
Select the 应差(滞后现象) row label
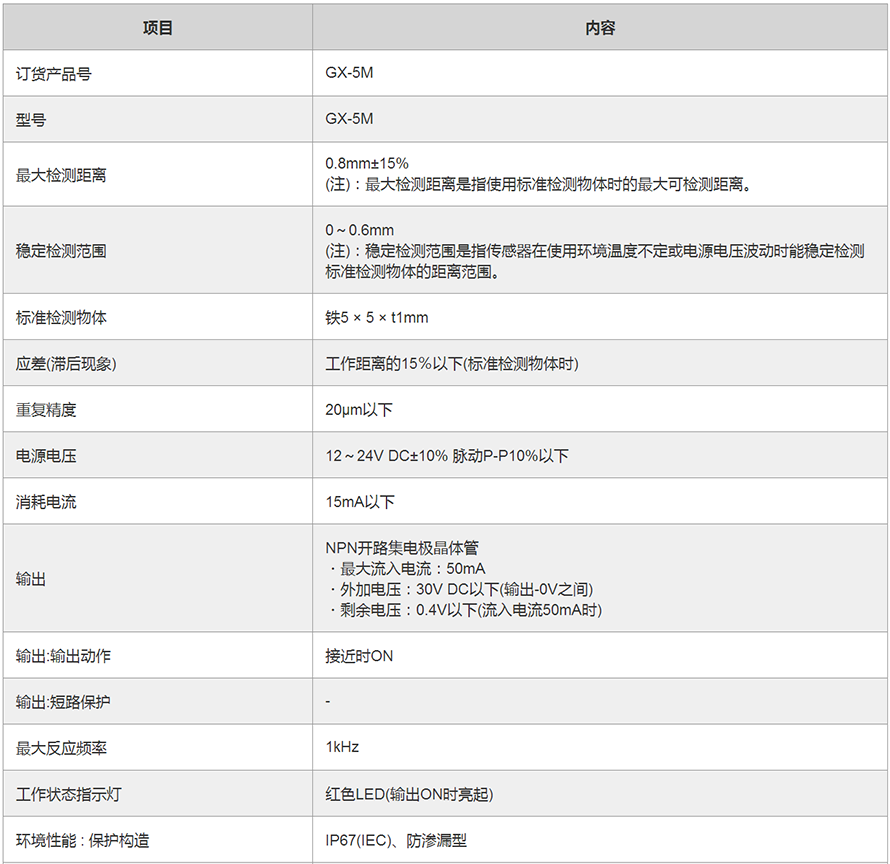pos(66,364)
